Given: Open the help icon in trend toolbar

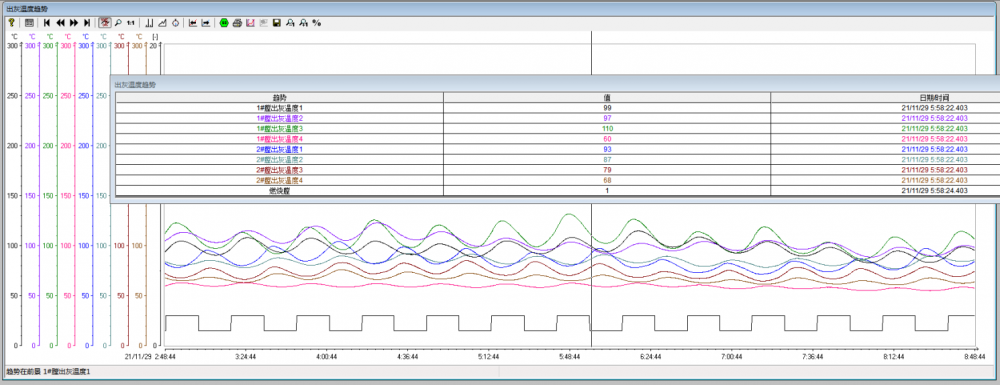Looking at the screenshot, I should tap(11, 23).
